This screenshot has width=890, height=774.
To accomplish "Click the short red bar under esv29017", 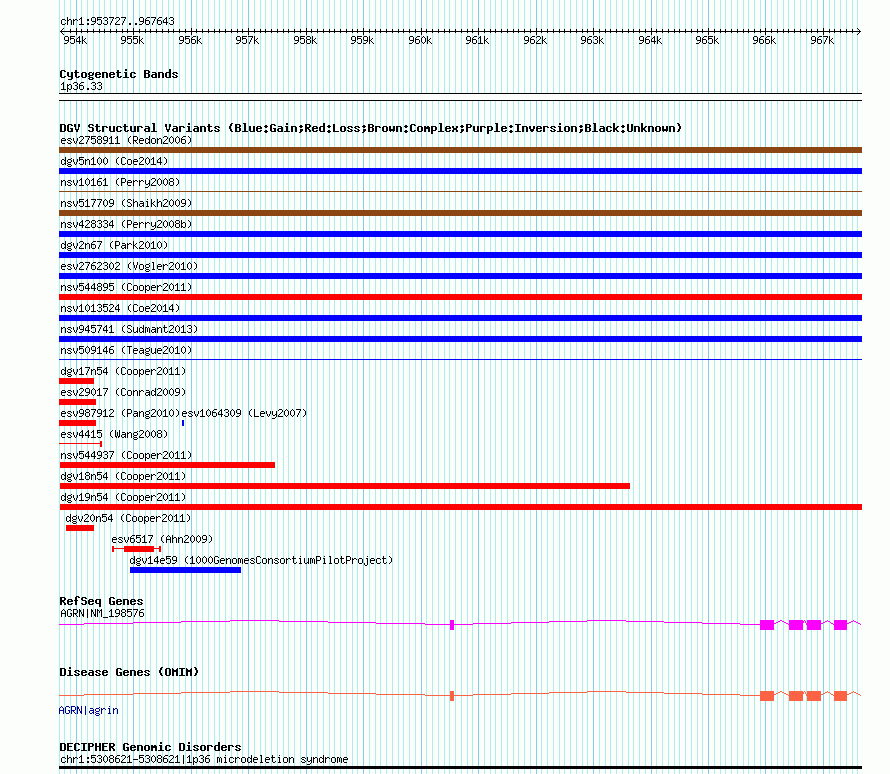I will [x=77, y=402].
